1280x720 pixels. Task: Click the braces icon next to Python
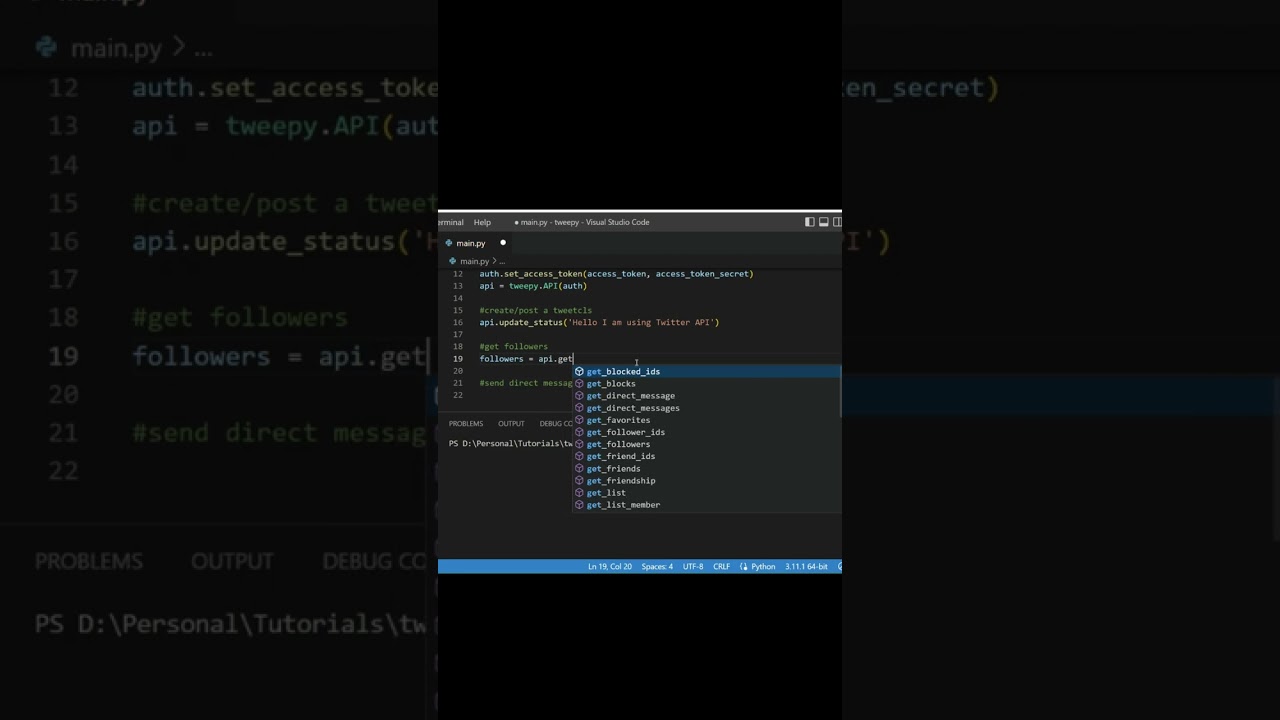click(743, 566)
